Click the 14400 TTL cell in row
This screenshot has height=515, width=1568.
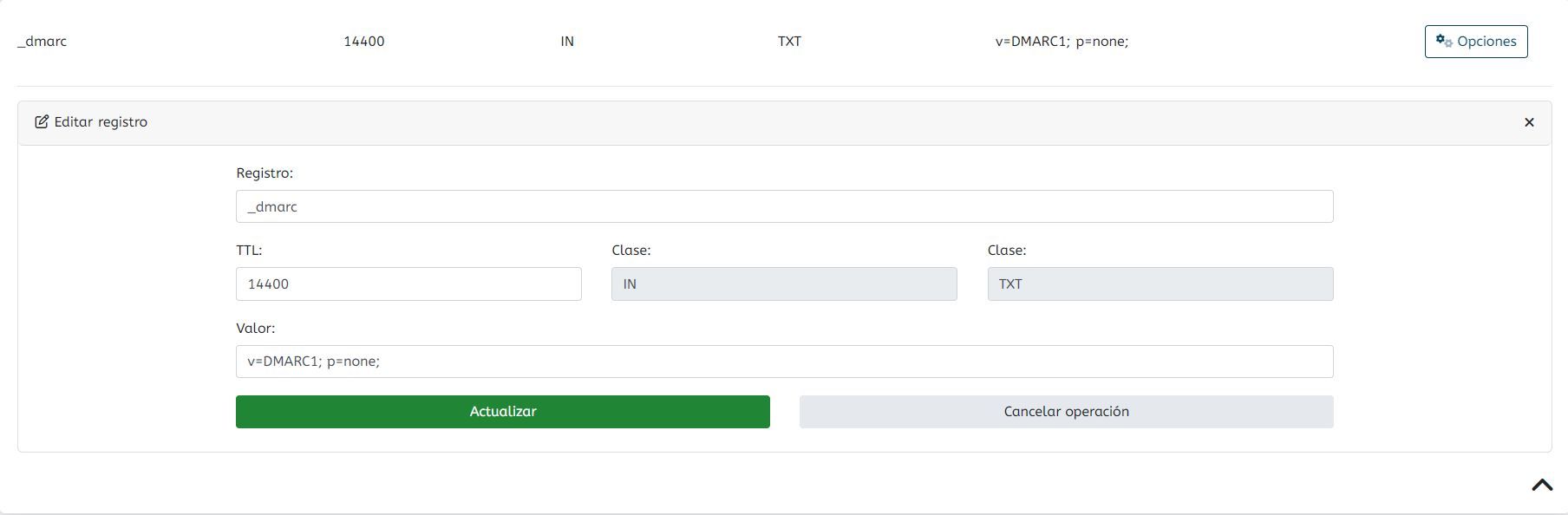[364, 42]
